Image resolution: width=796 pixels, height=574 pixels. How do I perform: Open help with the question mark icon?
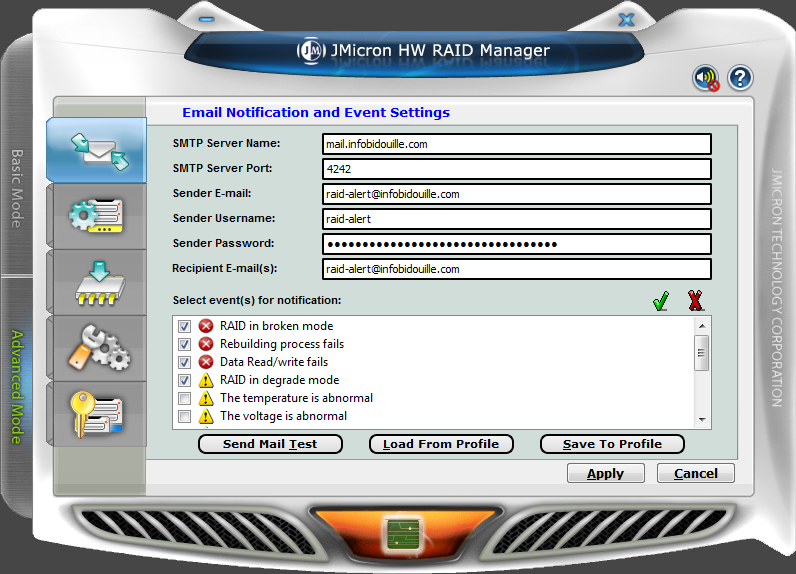pyautogui.click(x=740, y=78)
